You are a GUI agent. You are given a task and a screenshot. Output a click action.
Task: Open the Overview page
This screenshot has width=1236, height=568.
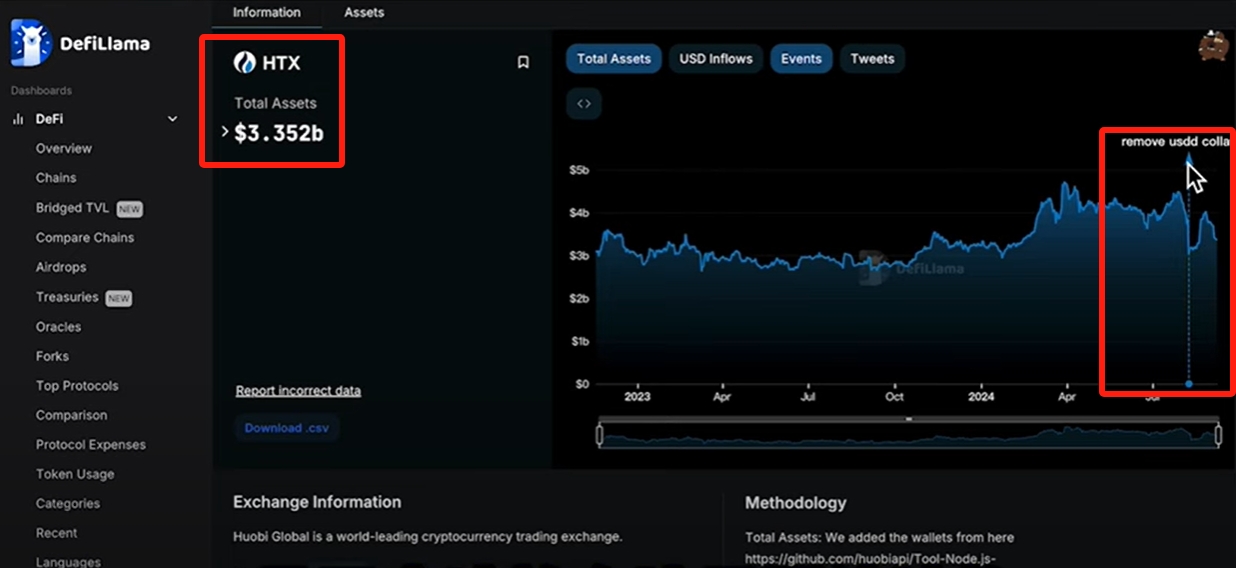pos(63,148)
